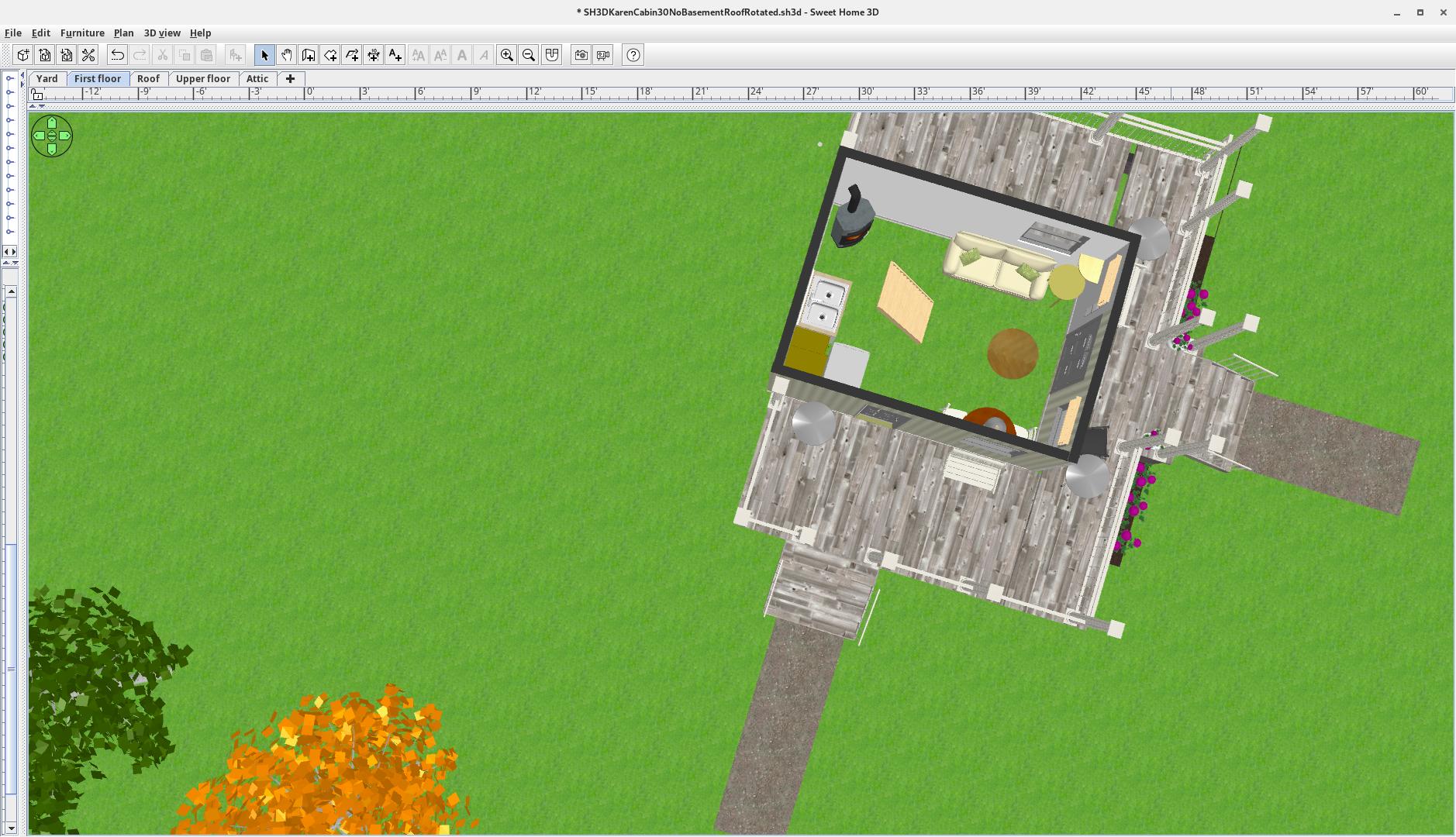
Task: Toggle magnetism with the magnet icon
Action: pos(551,55)
